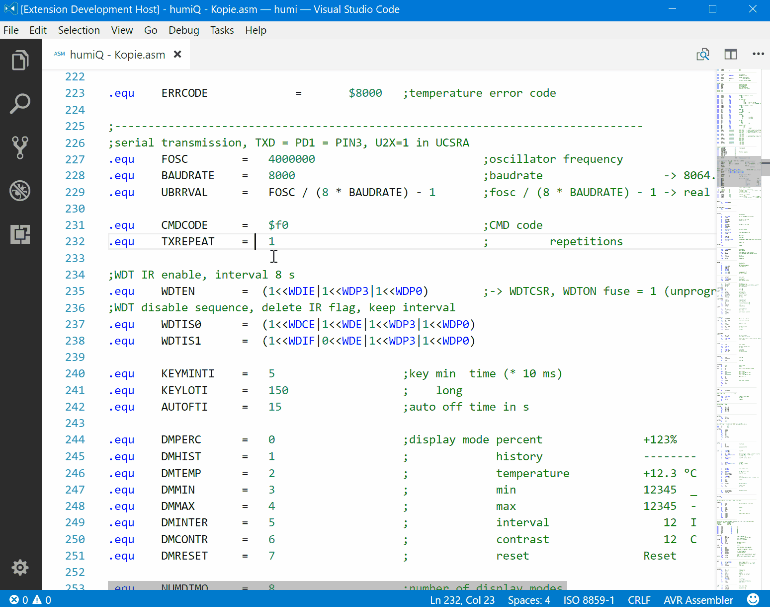This screenshot has height=607, width=770.
Task: Click the $f0 value
Action: tap(278, 225)
